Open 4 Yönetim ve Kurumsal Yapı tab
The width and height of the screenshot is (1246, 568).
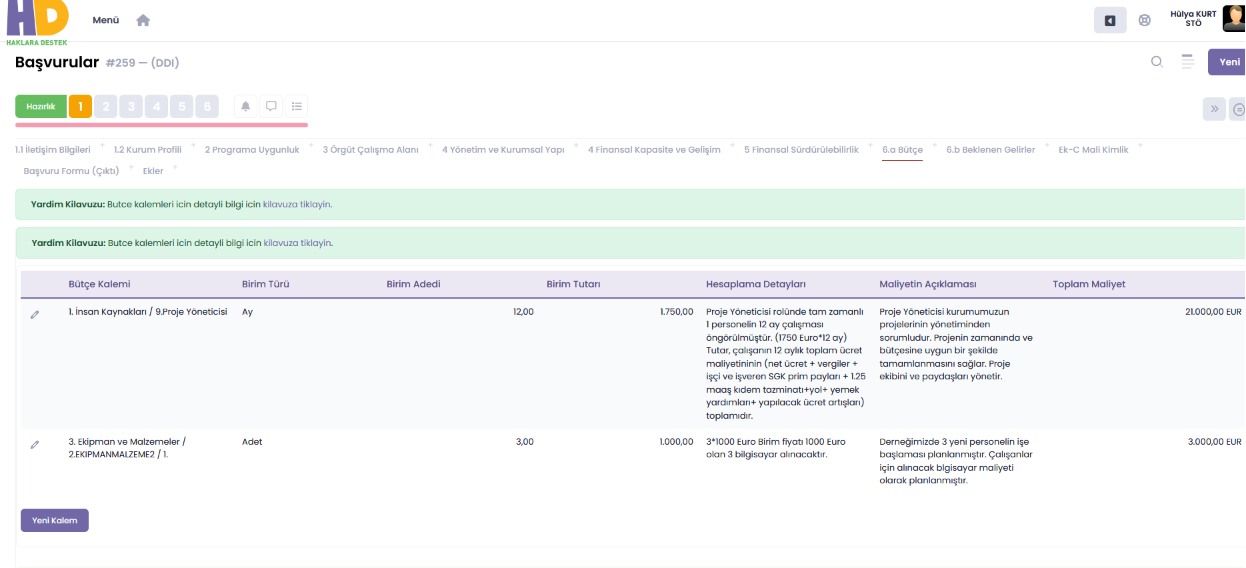(x=503, y=149)
